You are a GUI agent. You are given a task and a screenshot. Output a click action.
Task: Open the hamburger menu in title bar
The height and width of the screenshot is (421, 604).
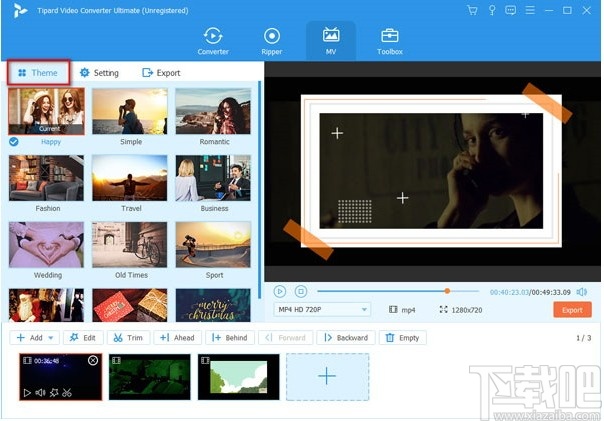tap(530, 10)
